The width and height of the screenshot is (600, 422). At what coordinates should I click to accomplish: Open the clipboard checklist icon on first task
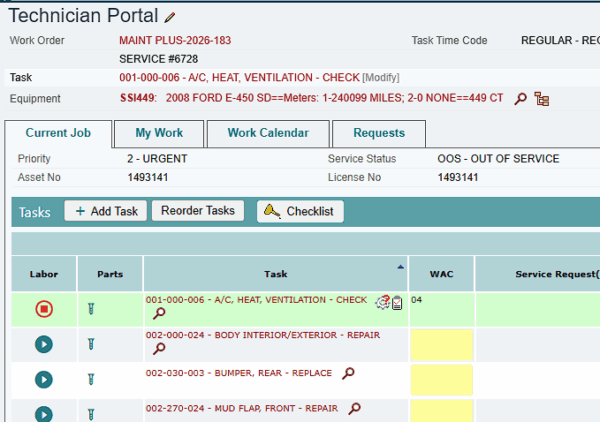[397, 303]
